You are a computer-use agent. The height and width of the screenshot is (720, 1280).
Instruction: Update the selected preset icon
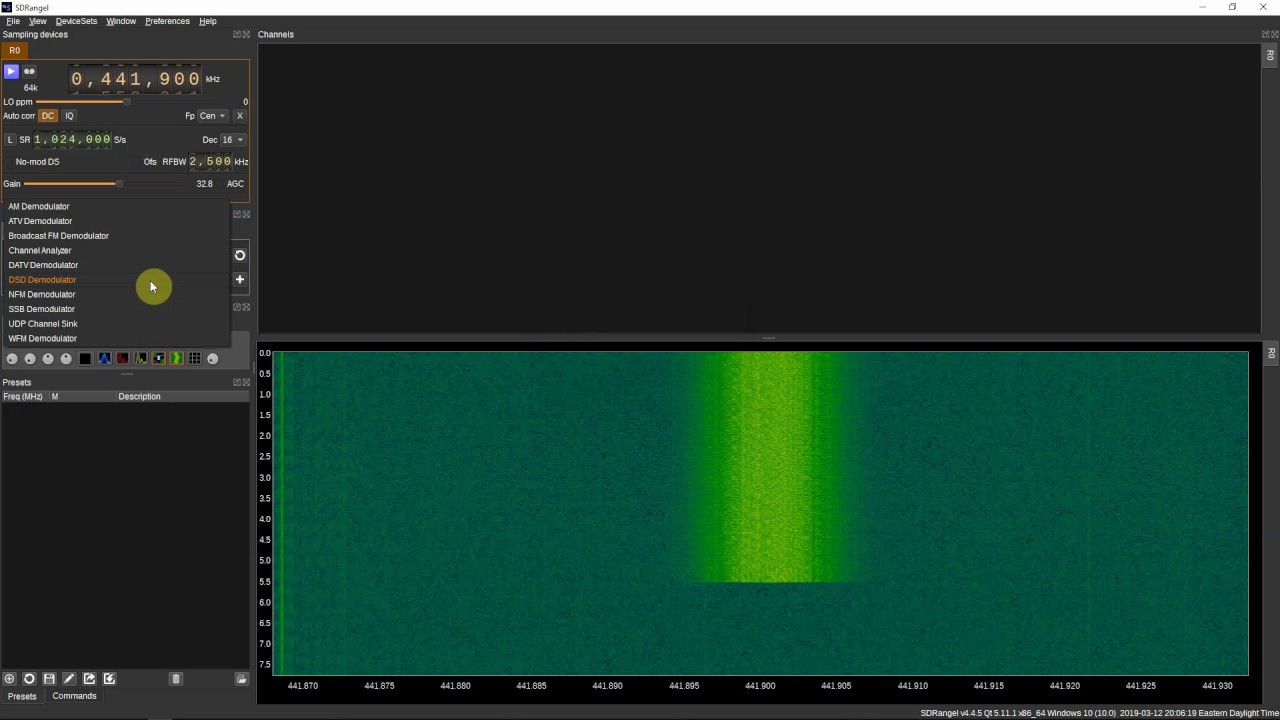pyautogui.click(x=29, y=679)
